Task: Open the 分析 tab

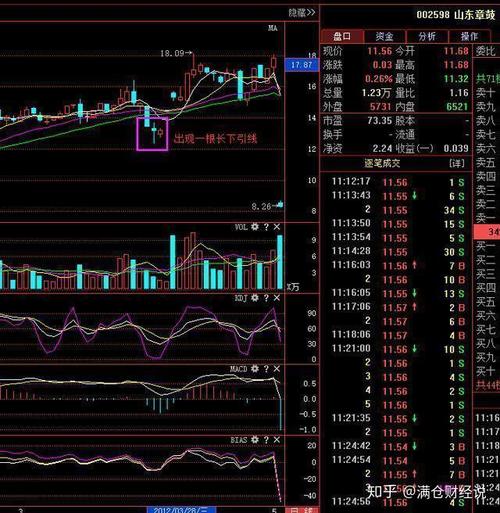Action: pos(427,36)
